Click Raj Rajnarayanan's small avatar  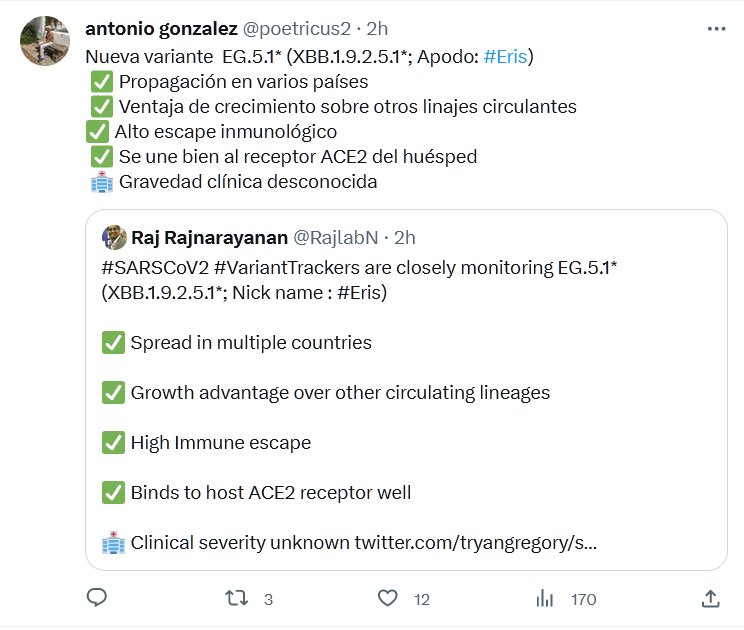click(x=113, y=237)
